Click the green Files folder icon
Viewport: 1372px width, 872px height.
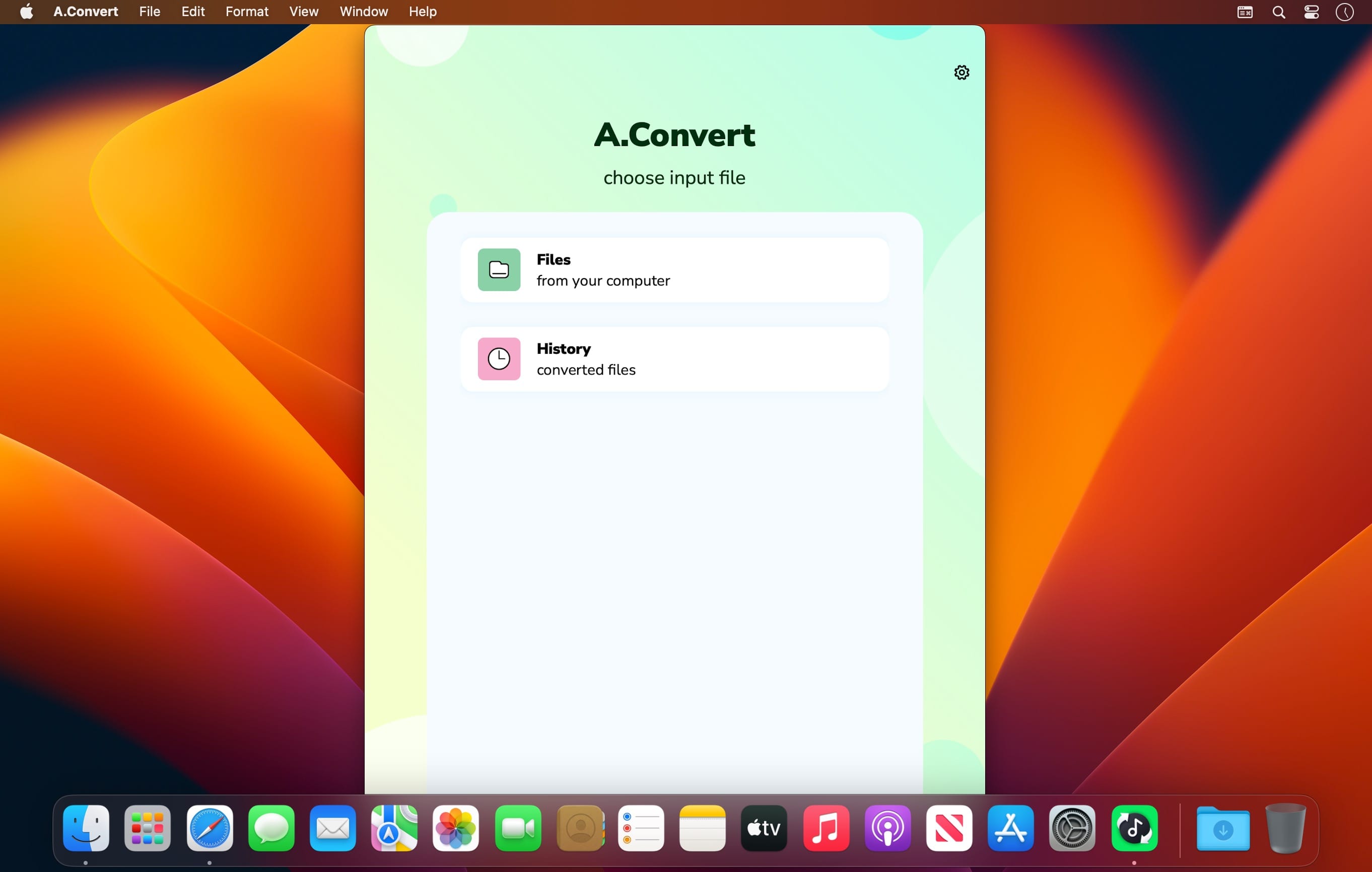click(x=499, y=269)
